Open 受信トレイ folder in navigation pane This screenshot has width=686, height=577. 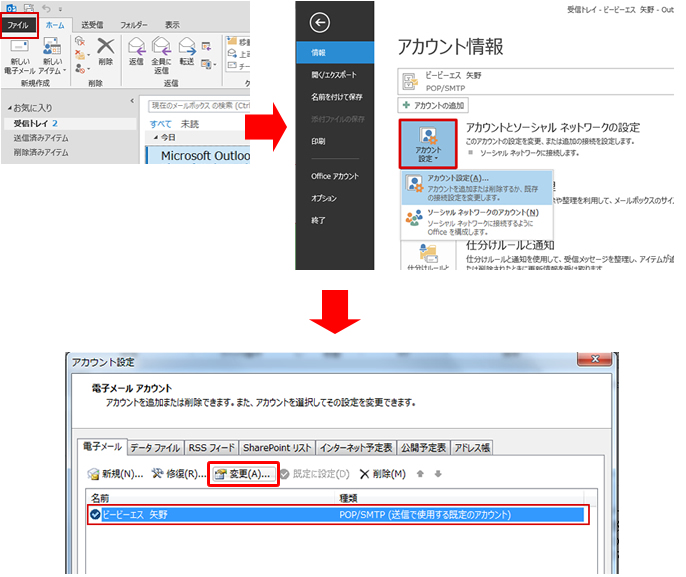pyautogui.click(x=30, y=122)
